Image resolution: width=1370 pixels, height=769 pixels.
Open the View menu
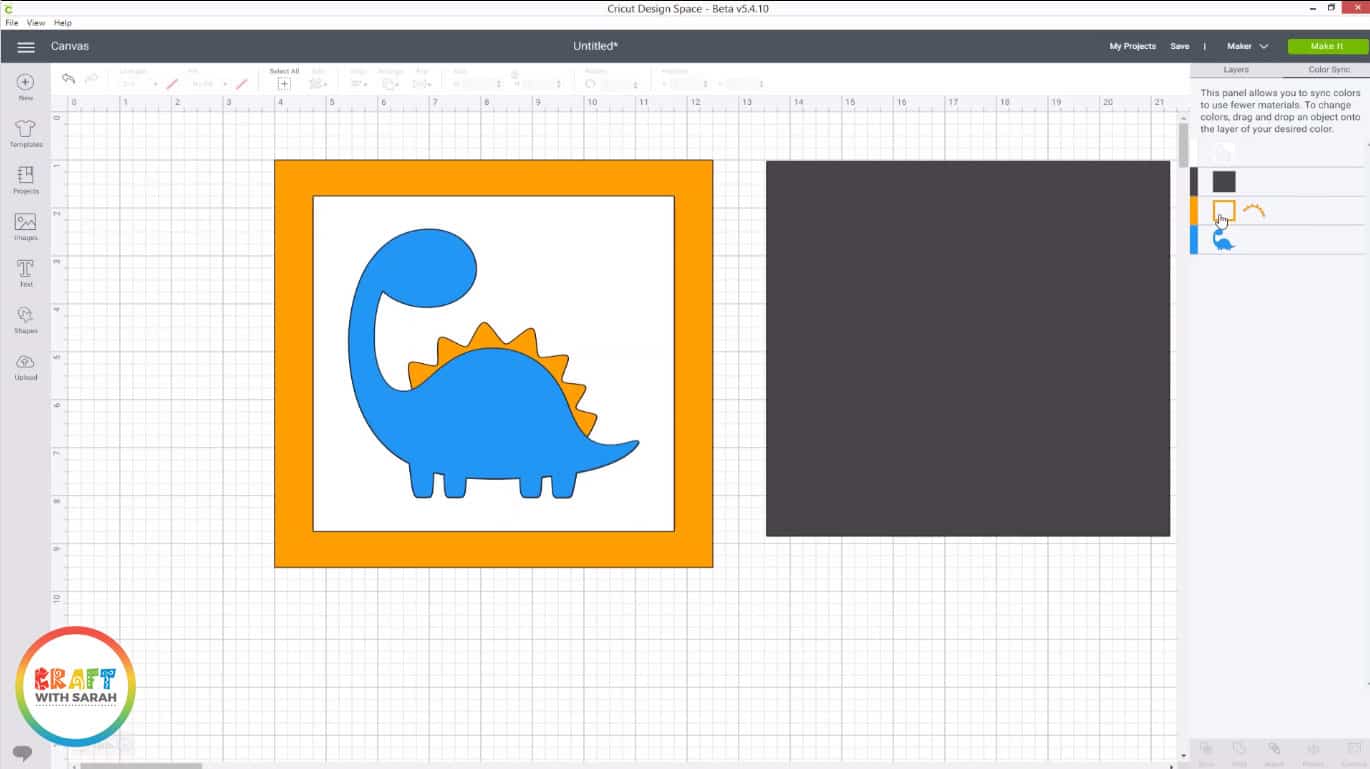[36, 22]
